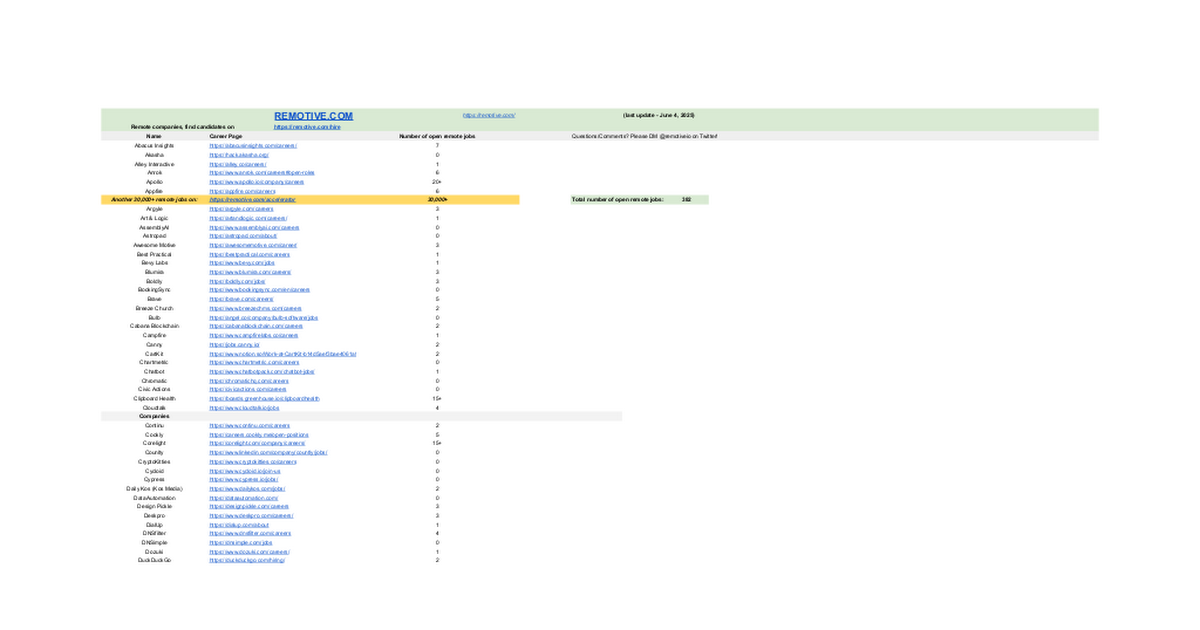Open the Canny jobs link
Viewport: 1200px width, 630px height.
point(234,344)
